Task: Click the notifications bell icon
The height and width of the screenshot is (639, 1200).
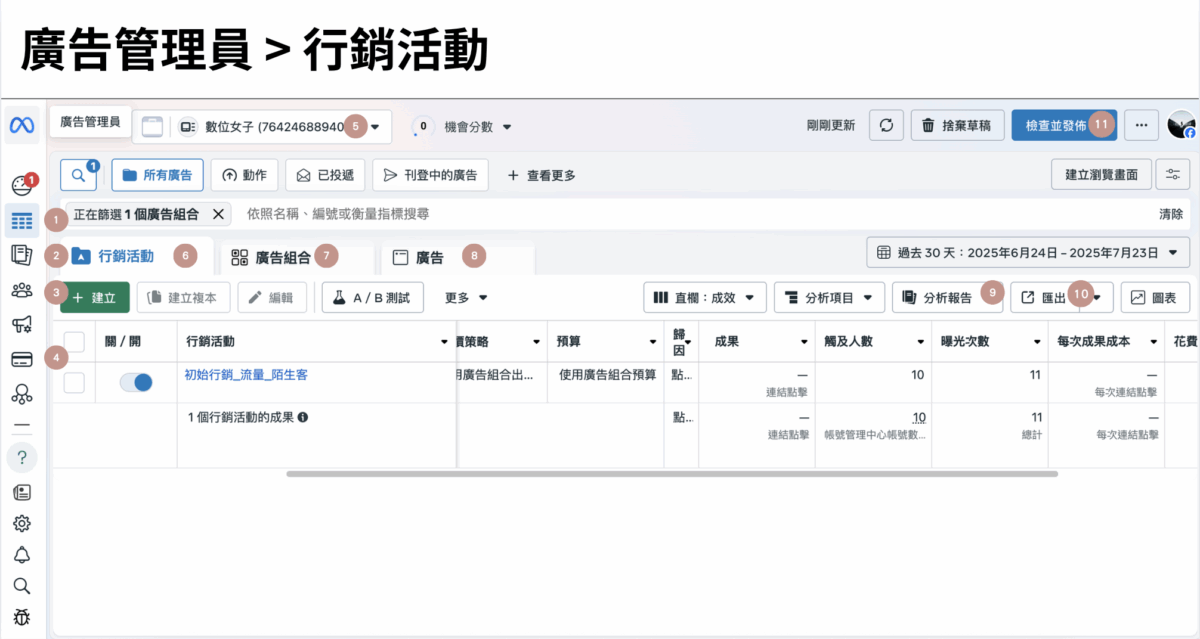Action: tap(21, 555)
